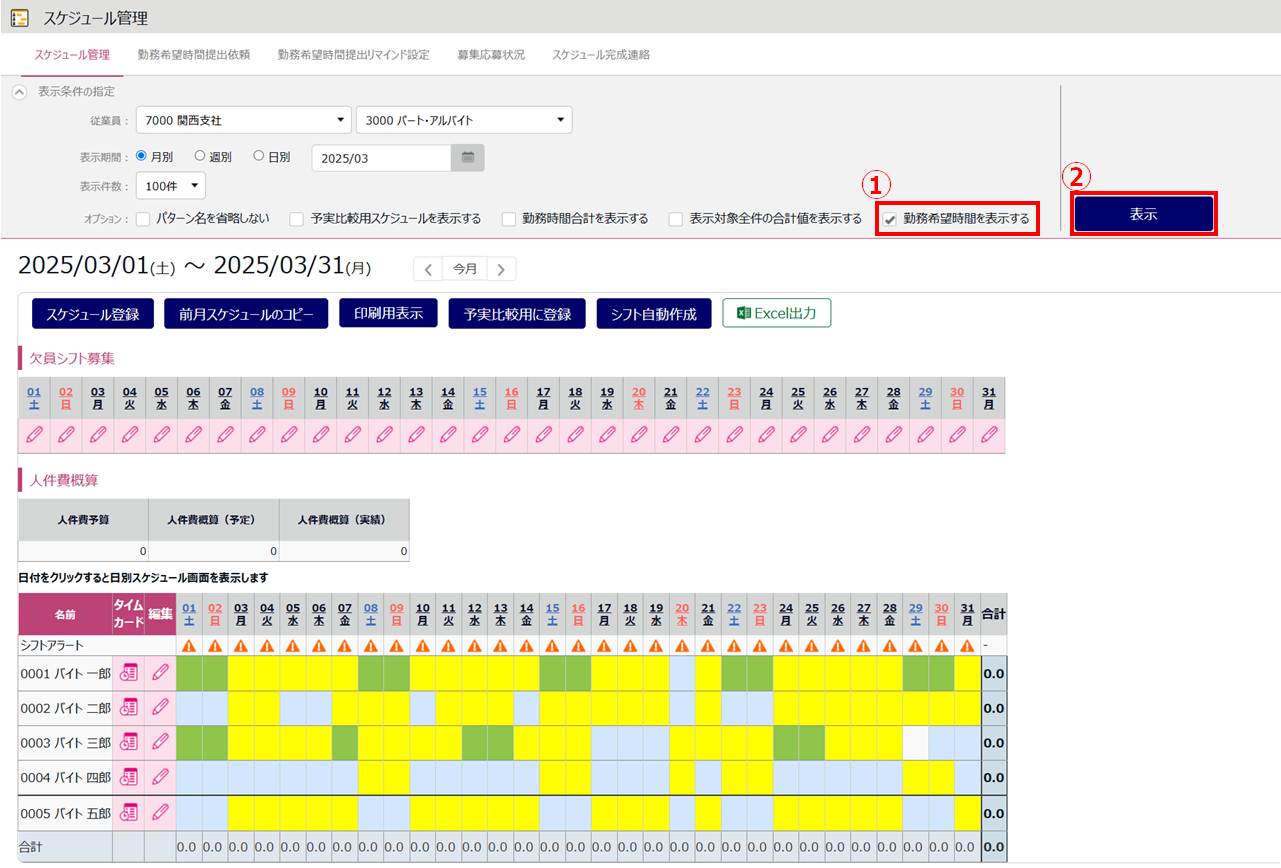Open time card for 0001 バイト 一郎
Viewport: 1281px width, 868px height.
point(128,674)
